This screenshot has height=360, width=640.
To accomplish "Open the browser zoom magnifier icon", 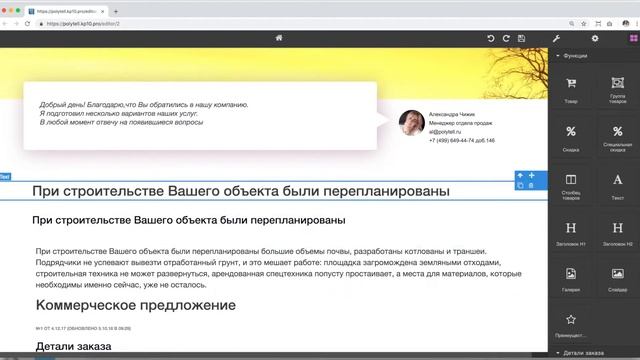I will [572, 24].
